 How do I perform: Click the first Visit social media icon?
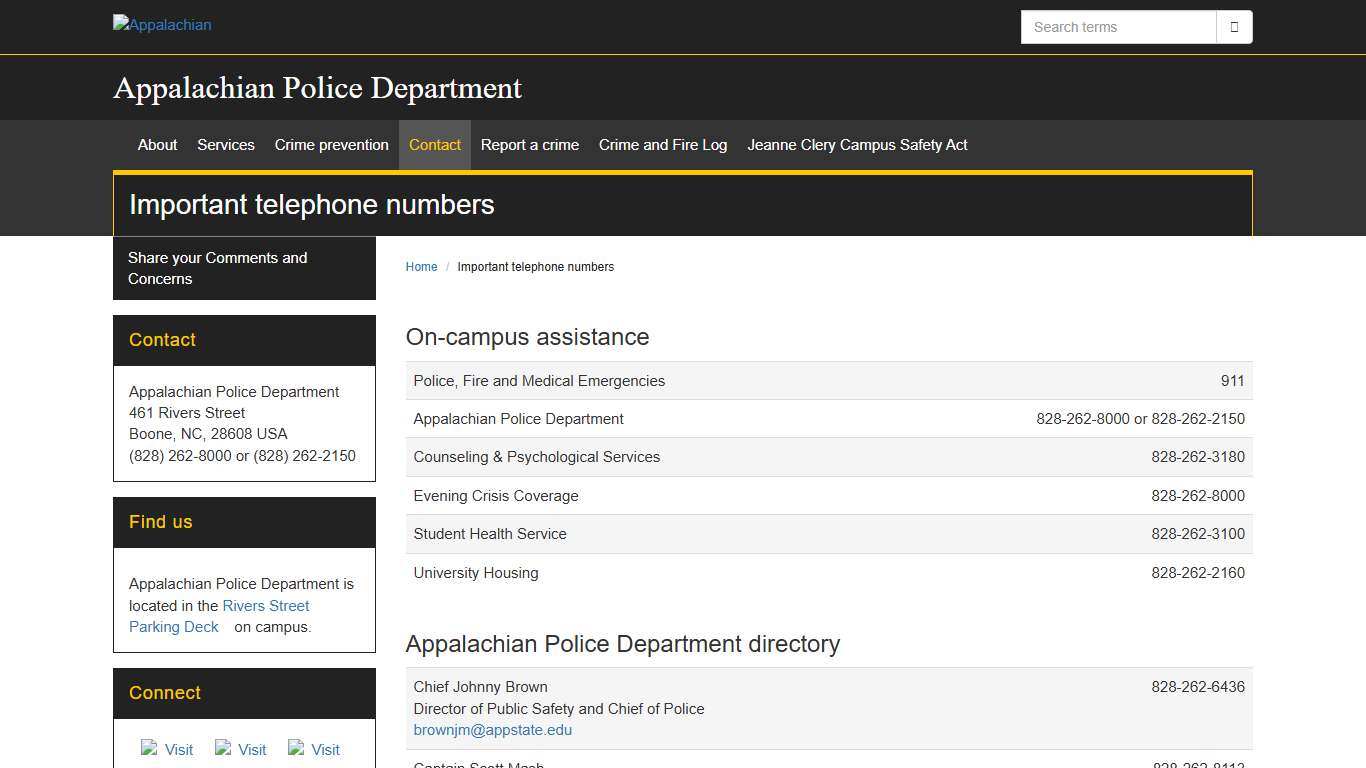tap(166, 749)
